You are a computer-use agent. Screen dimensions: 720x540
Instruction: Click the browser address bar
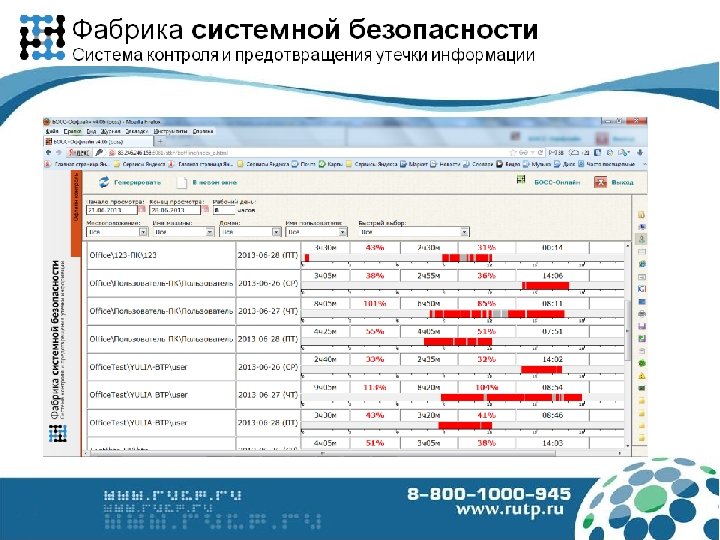308,152
